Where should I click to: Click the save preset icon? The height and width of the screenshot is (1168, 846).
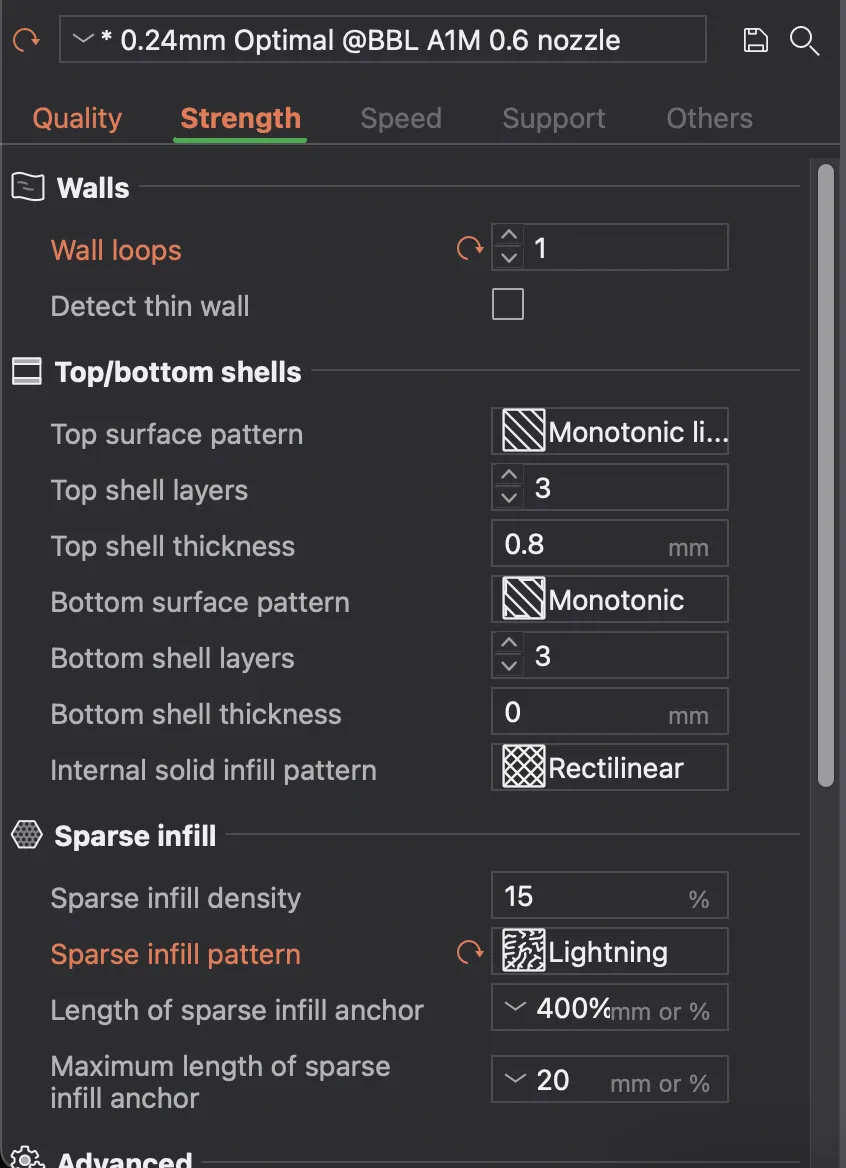(756, 40)
